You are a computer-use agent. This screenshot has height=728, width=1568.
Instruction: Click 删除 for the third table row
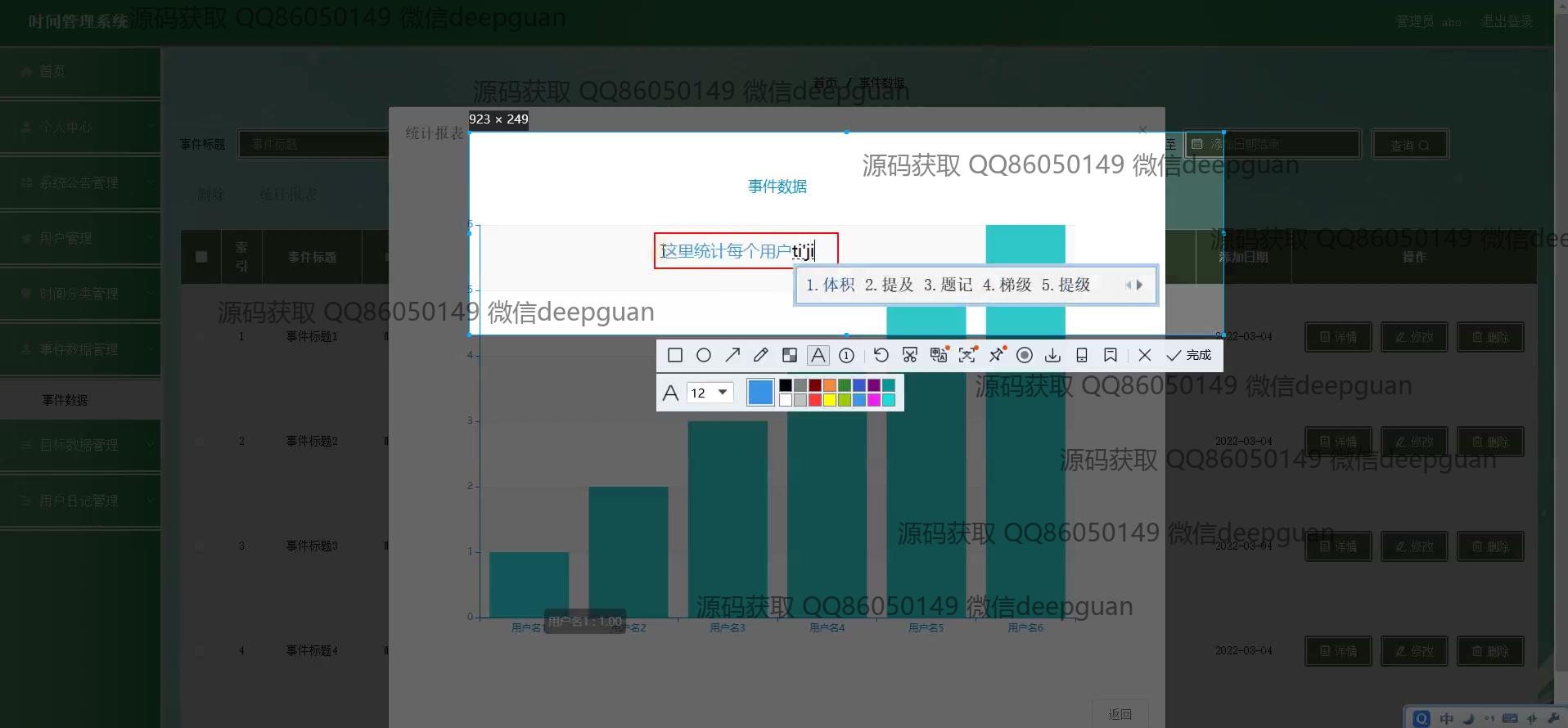click(x=1490, y=546)
